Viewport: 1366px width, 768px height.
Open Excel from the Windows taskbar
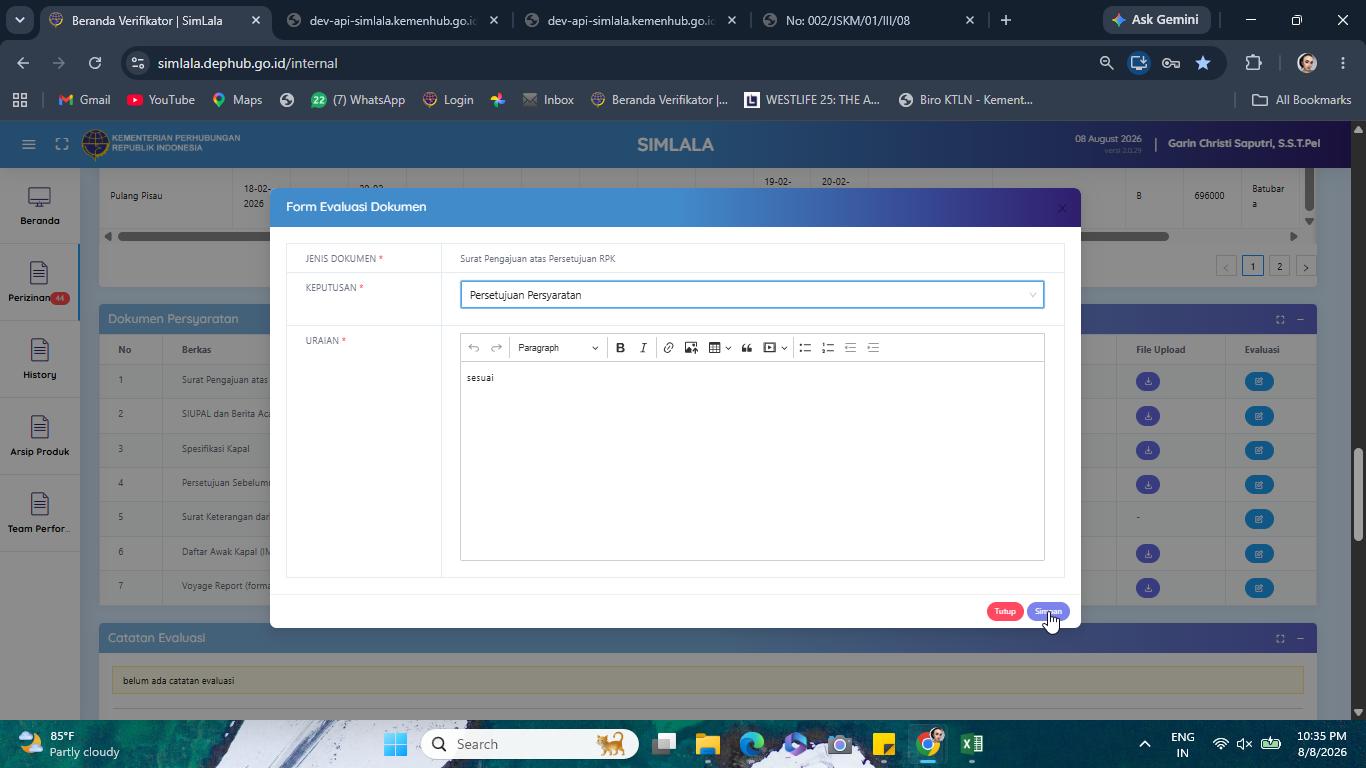971,744
